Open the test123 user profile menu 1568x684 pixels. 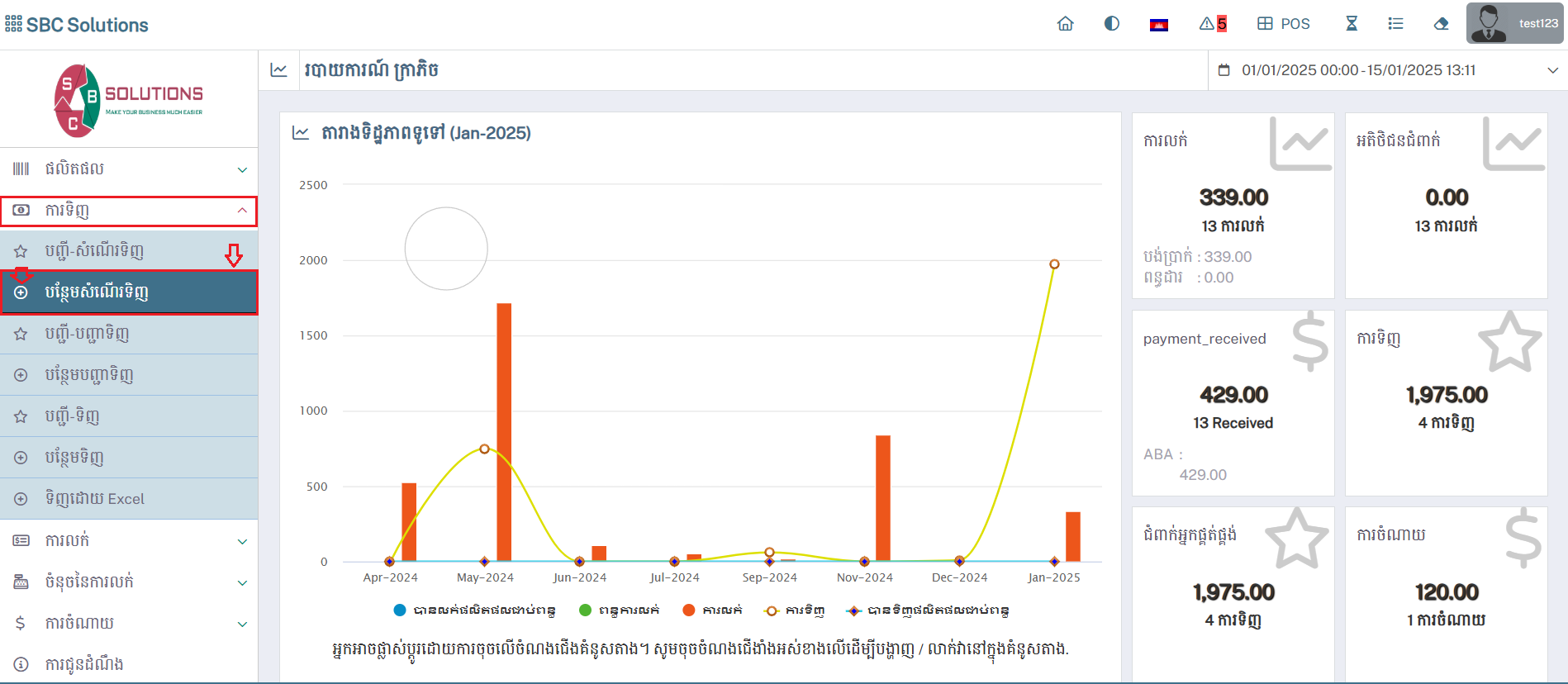click(x=1514, y=23)
